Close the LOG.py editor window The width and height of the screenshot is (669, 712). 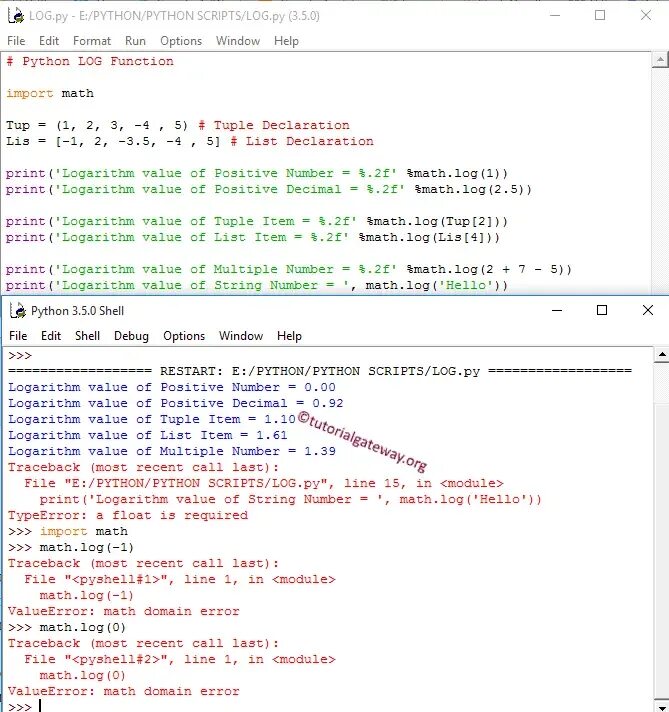(646, 15)
